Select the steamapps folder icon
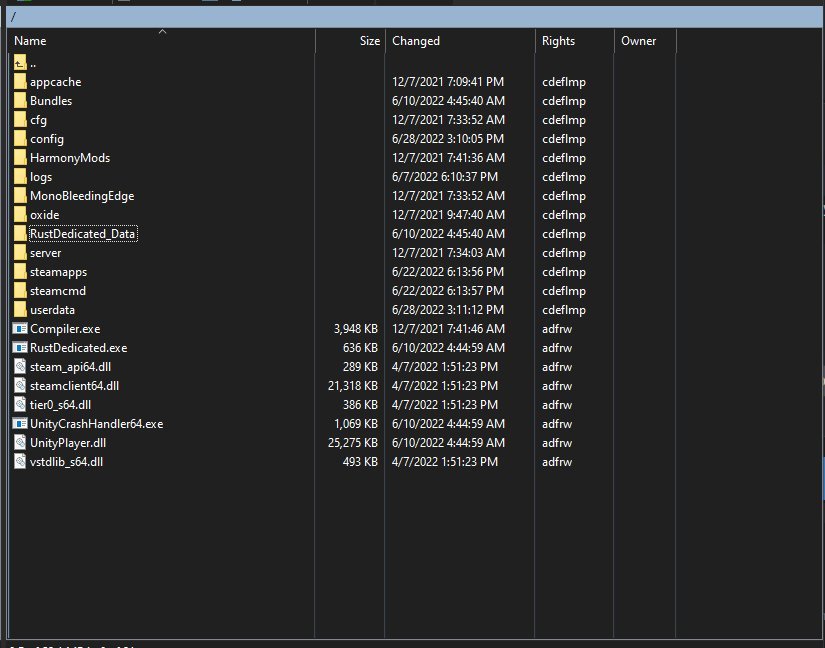Viewport: 825px width, 648px height. coord(20,272)
